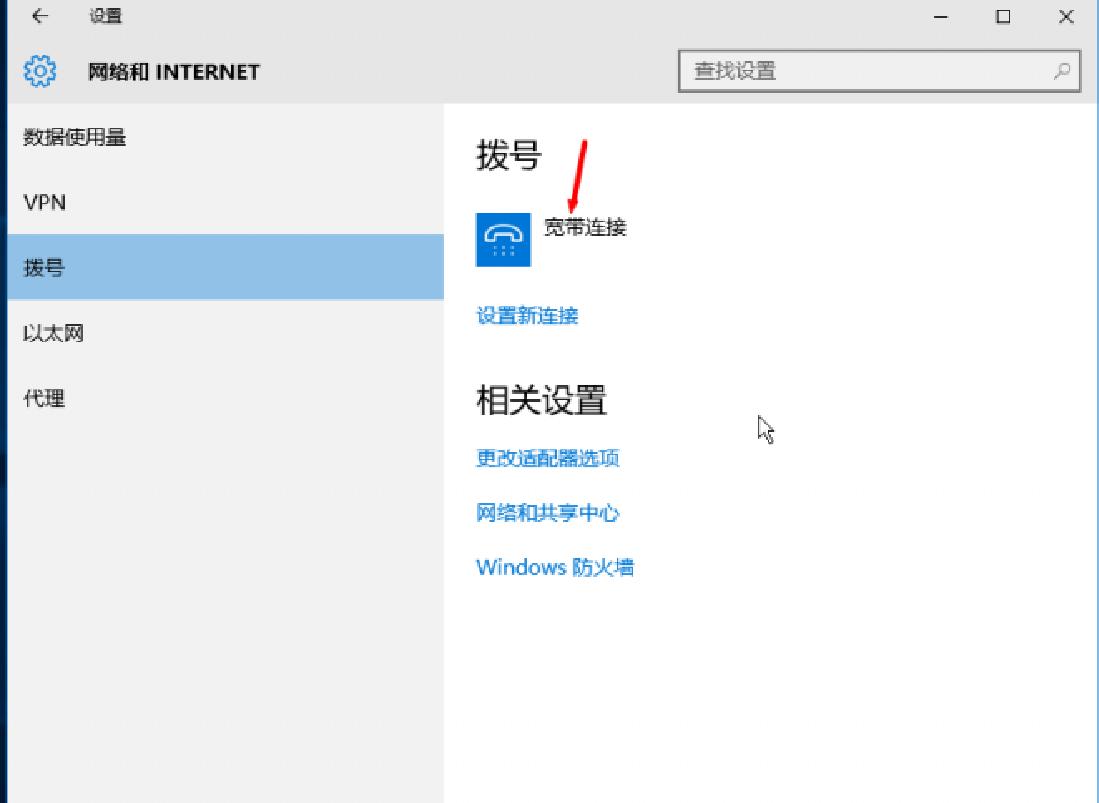The width and height of the screenshot is (1099, 803).
Task: Select the highlighted 拨号 sidebar entry
Action: pyautogui.click(x=47, y=267)
